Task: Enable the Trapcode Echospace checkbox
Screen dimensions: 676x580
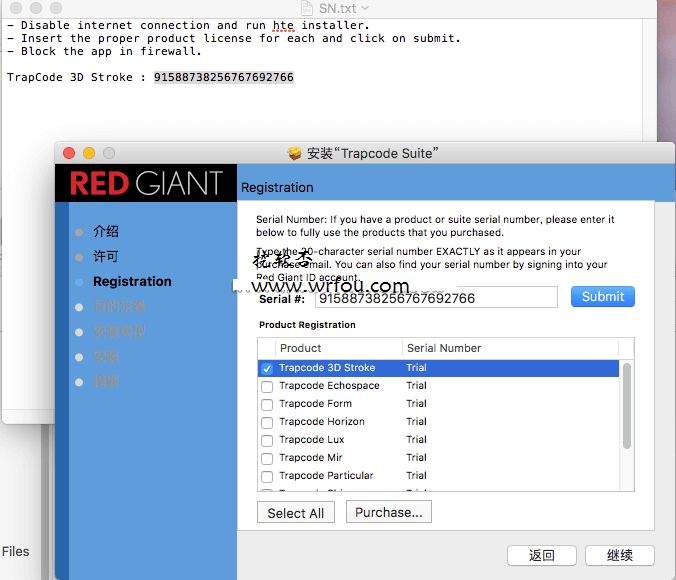Action: tap(267, 387)
